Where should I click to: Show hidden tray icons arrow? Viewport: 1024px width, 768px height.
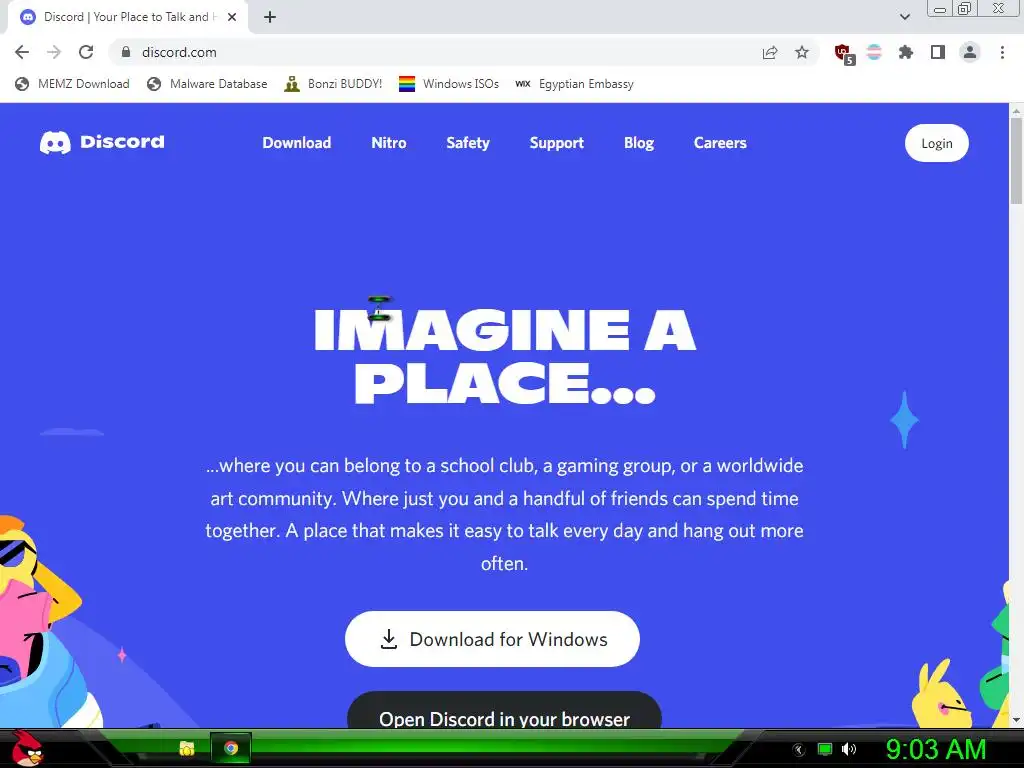click(798, 750)
